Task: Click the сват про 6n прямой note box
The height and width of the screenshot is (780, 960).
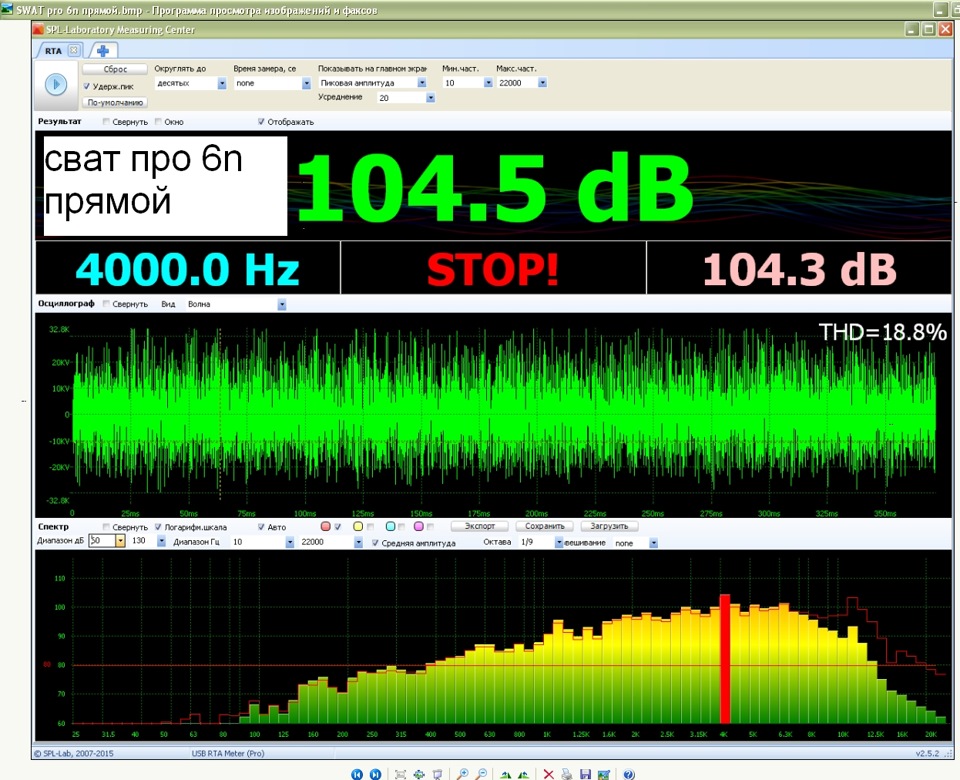Action: coord(165,186)
